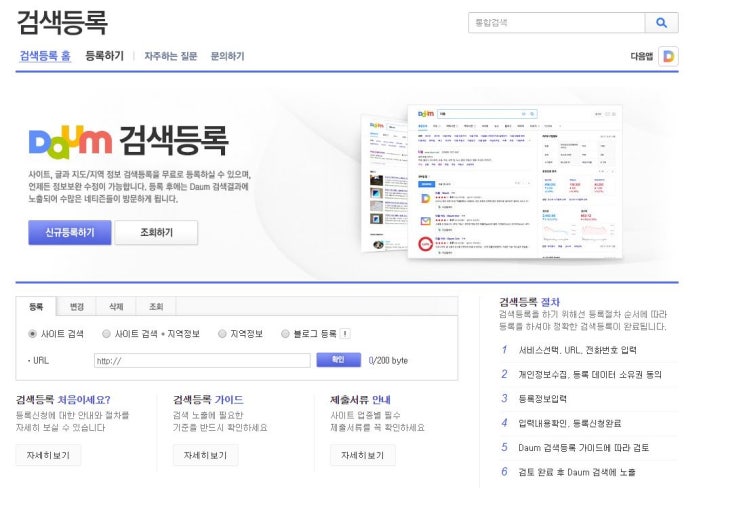Viewport: 743px width, 508px height.
Task: Click the 검색등록 절차 heading
Action: (529, 302)
